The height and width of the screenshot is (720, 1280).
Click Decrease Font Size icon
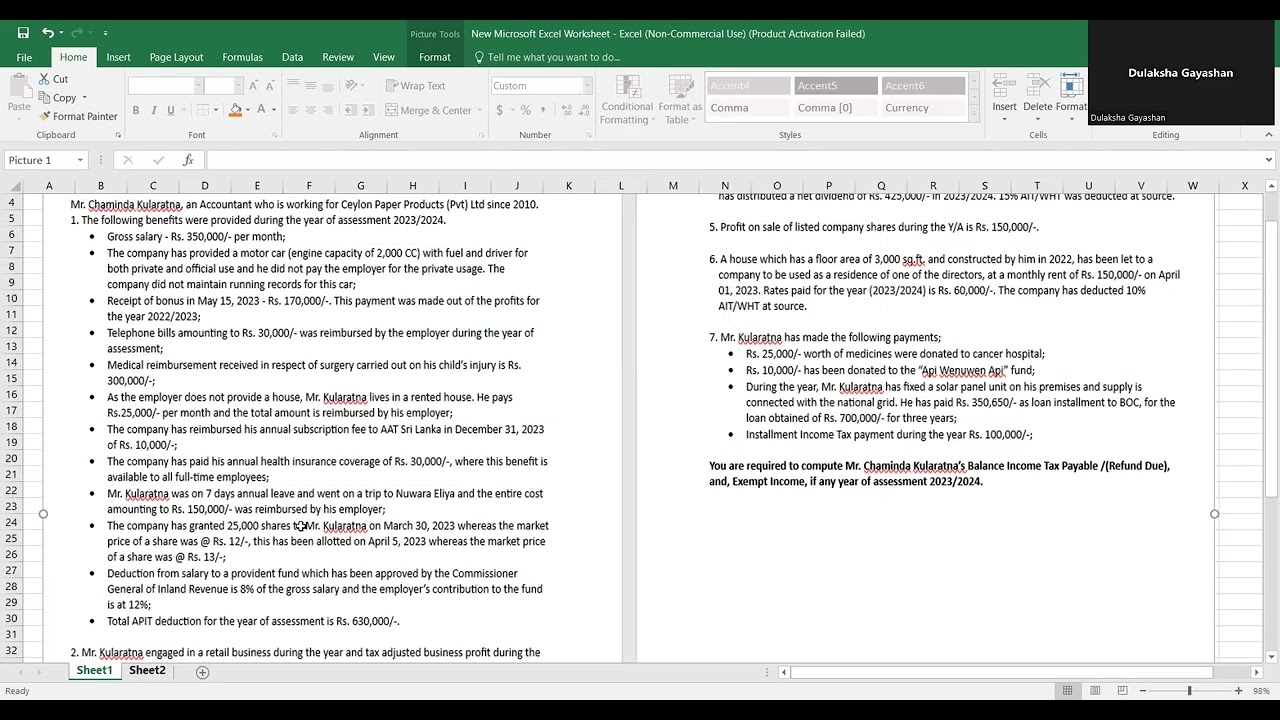pos(271,86)
